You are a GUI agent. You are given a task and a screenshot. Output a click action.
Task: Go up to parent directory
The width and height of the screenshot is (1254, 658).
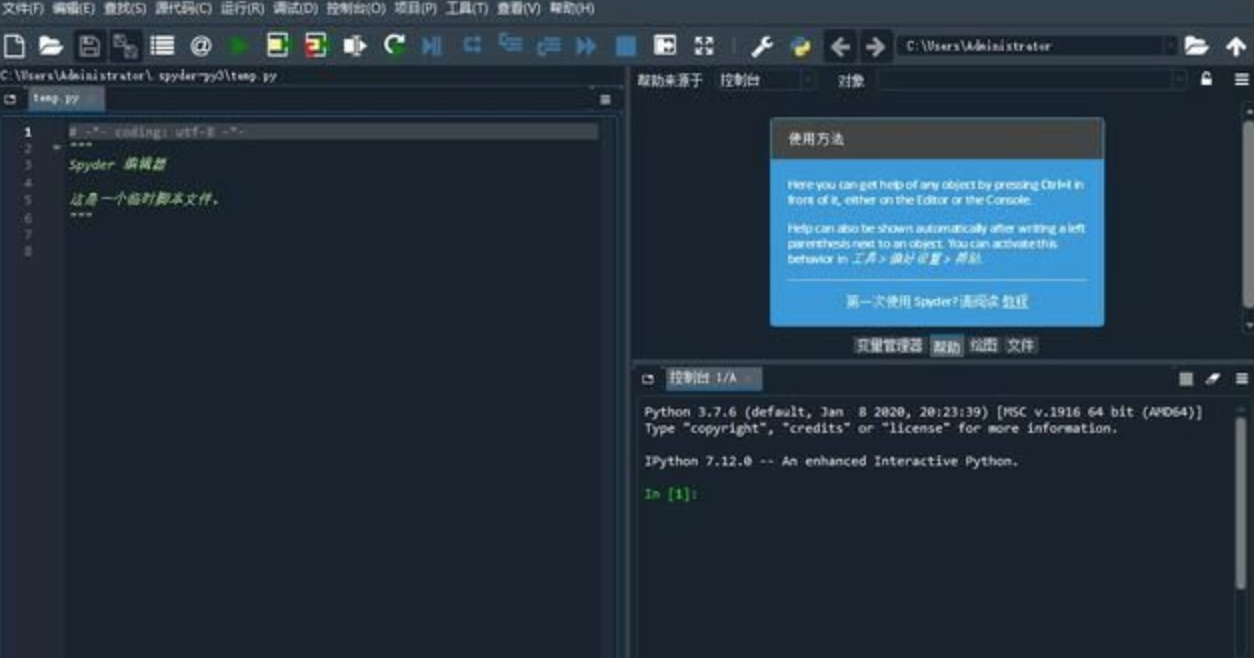(1236, 46)
